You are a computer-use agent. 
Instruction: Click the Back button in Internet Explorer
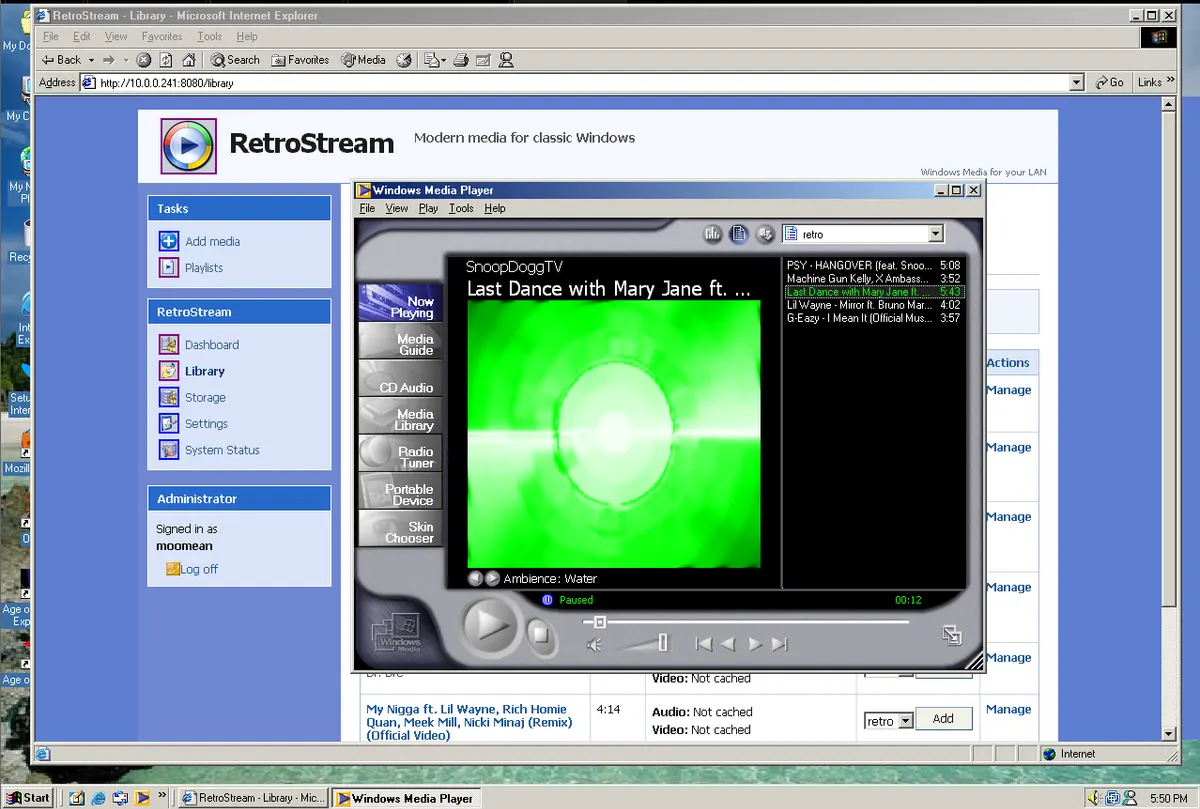62,60
